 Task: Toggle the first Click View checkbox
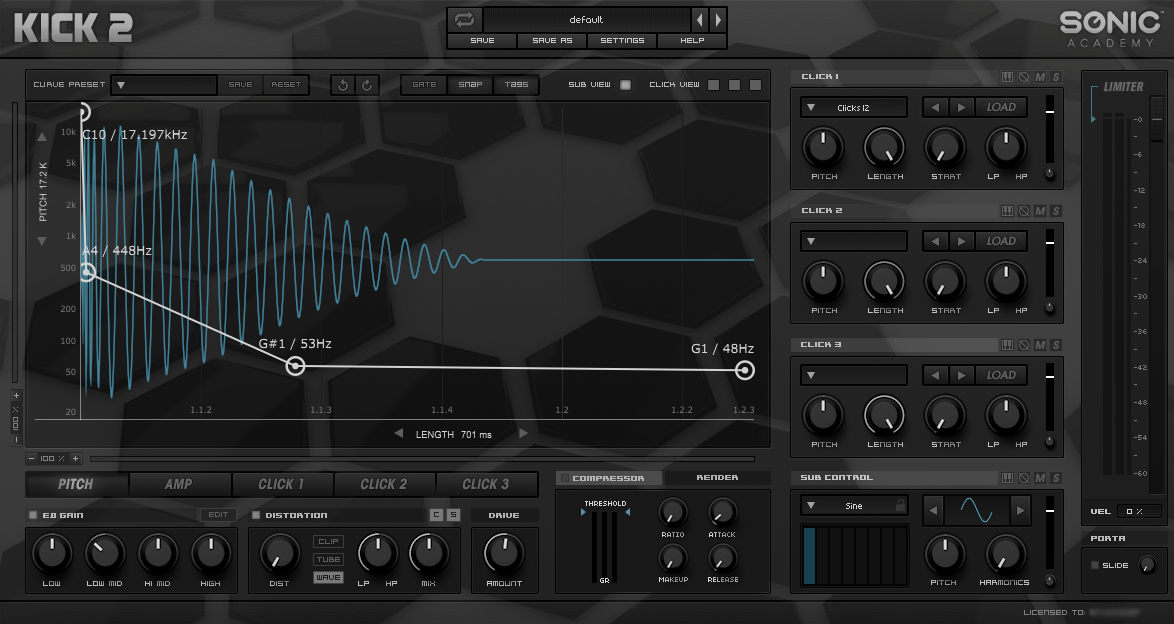(x=714, y=85)
